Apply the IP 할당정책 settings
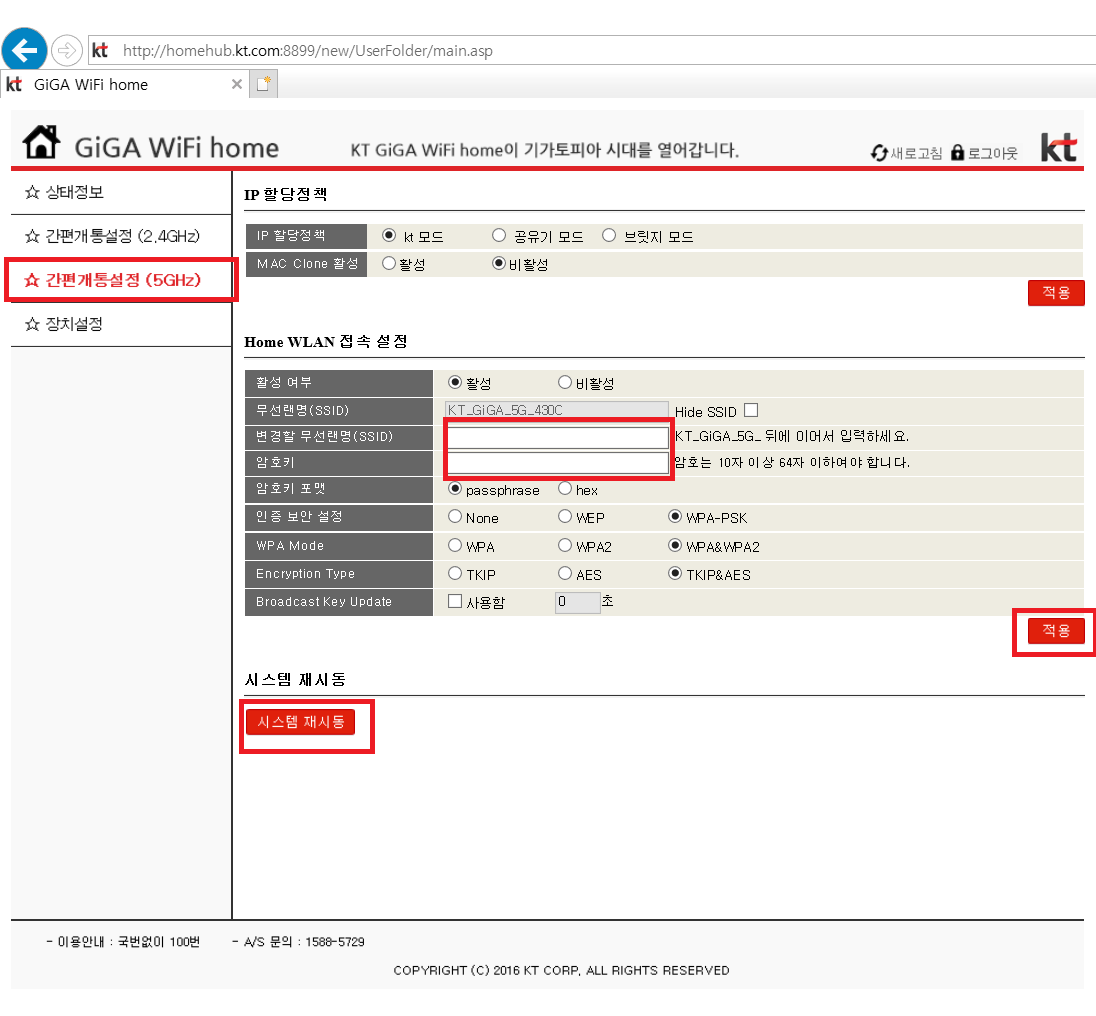 (1055, 293)
